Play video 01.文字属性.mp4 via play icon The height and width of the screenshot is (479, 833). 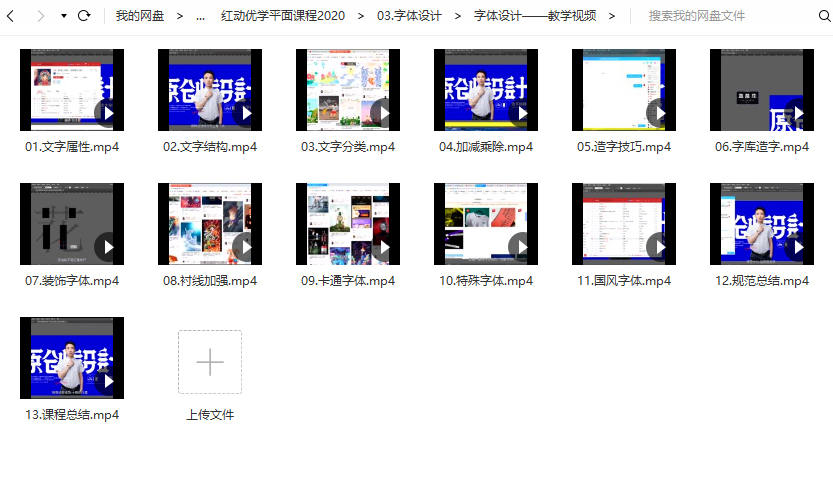108,112
